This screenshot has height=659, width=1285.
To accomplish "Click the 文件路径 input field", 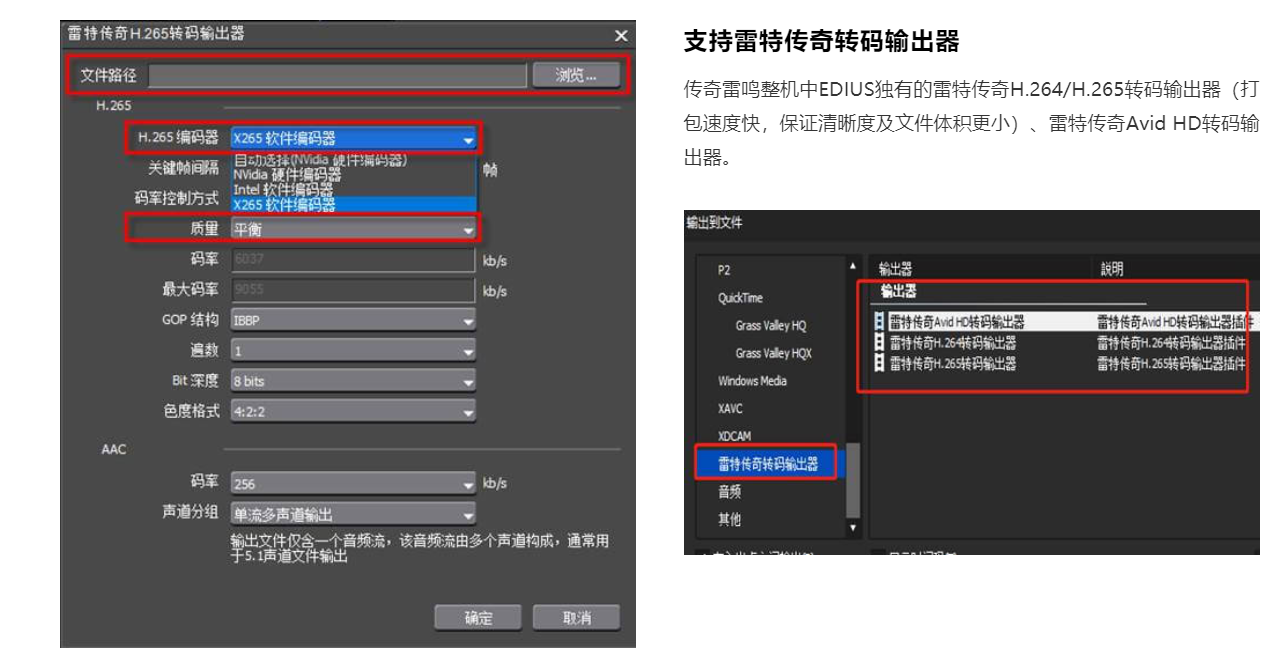I will click(338, 75).
